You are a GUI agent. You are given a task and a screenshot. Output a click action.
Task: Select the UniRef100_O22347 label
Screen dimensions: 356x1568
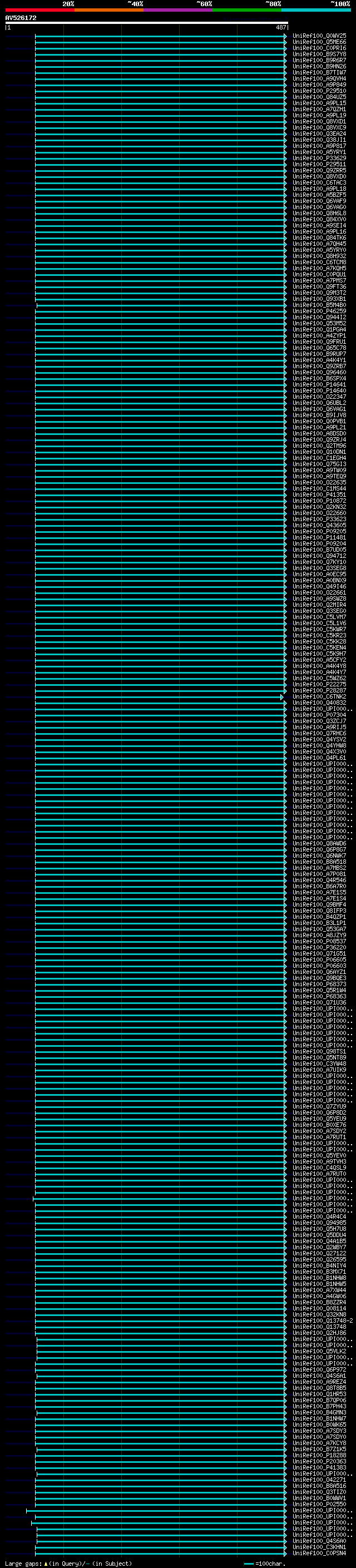point(319,397)
